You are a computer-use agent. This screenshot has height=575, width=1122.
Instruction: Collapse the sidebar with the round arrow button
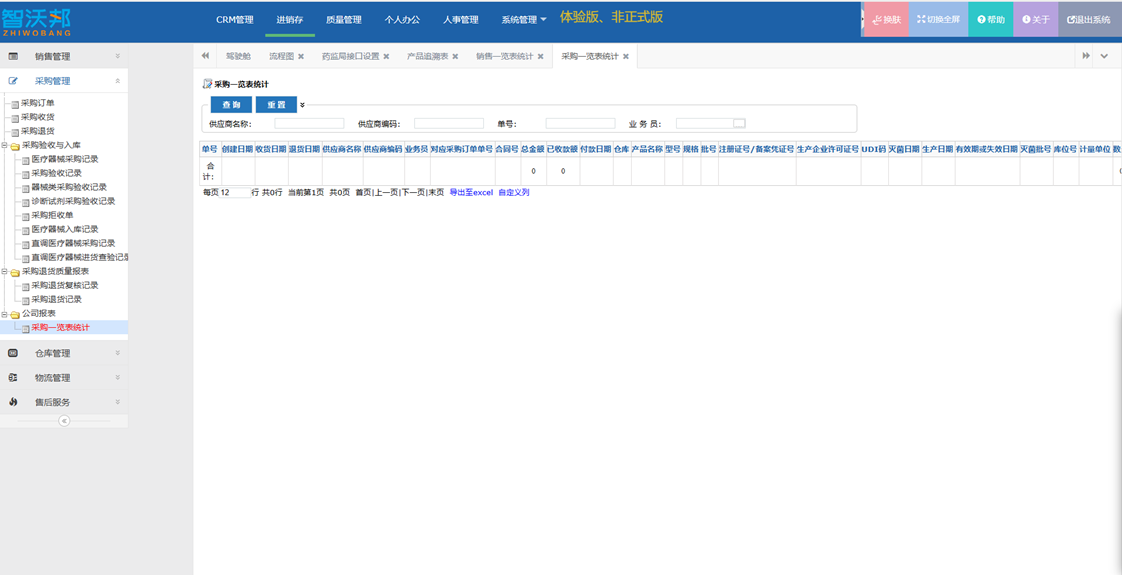point(64,421)
